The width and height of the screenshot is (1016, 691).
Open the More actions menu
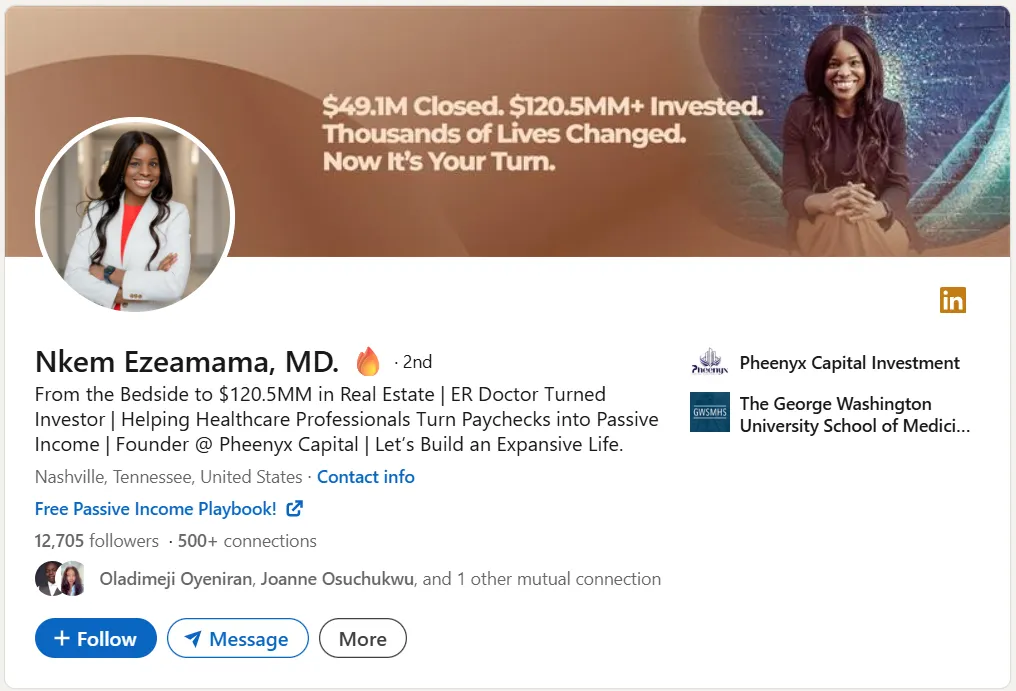[362, 639]
